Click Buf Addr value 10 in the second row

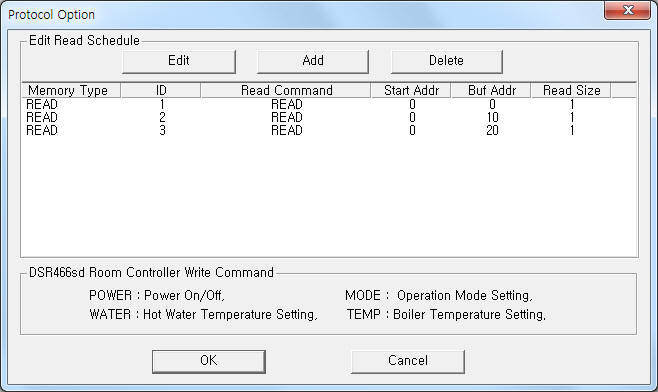492,118
